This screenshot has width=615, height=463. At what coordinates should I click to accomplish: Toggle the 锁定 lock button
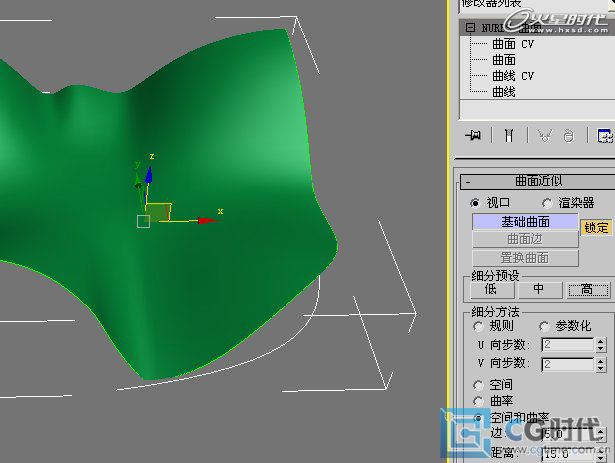pyautogui.click(x=596, y=228)
